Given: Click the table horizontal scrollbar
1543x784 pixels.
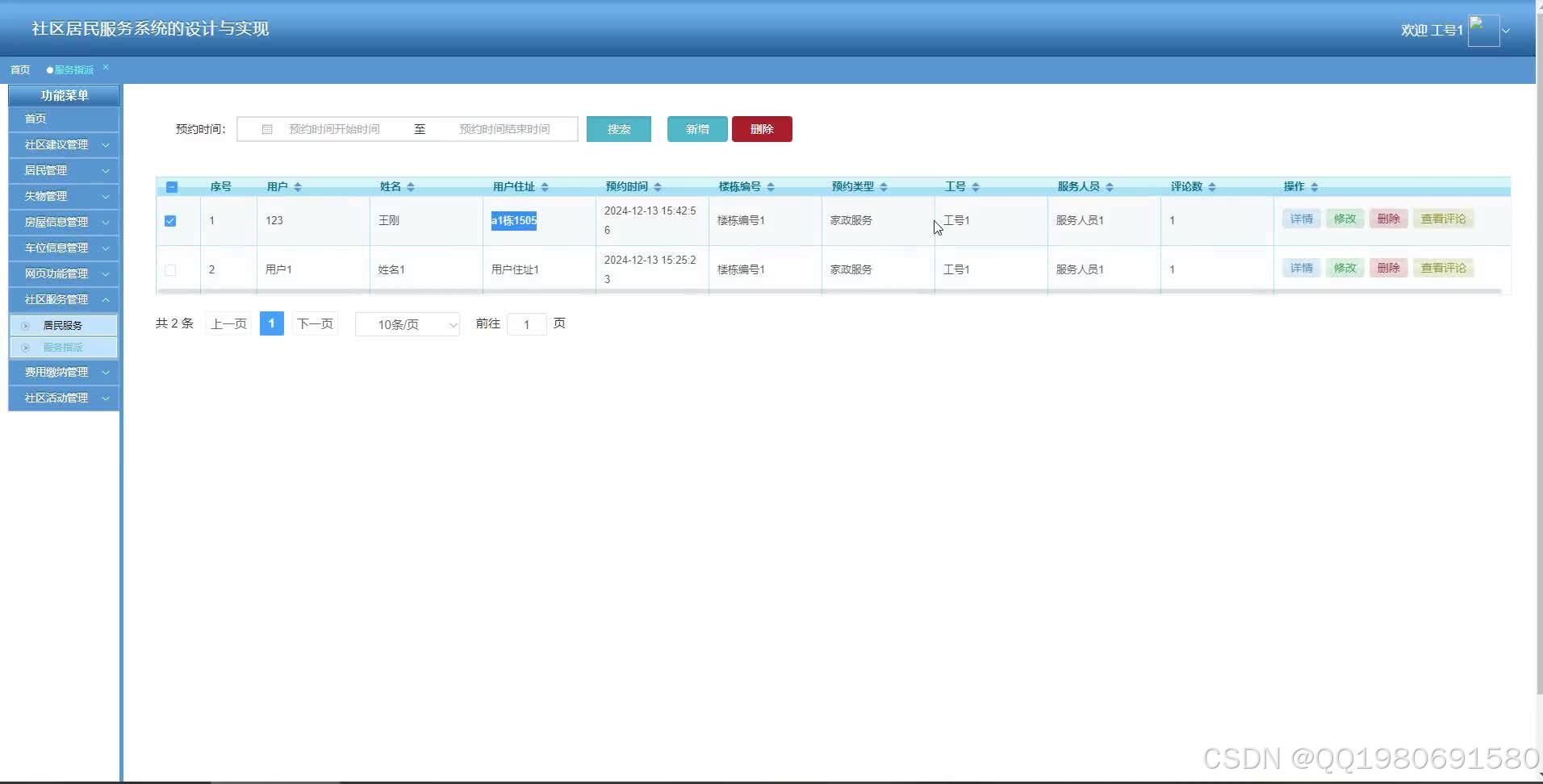Looking at the screenshot, I should click(830, 291).
